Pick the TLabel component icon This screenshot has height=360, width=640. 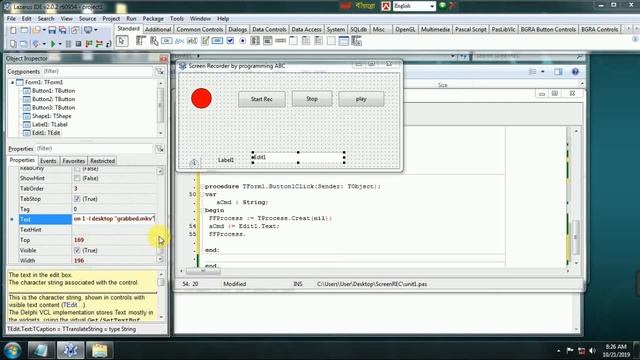pos(179,41)
